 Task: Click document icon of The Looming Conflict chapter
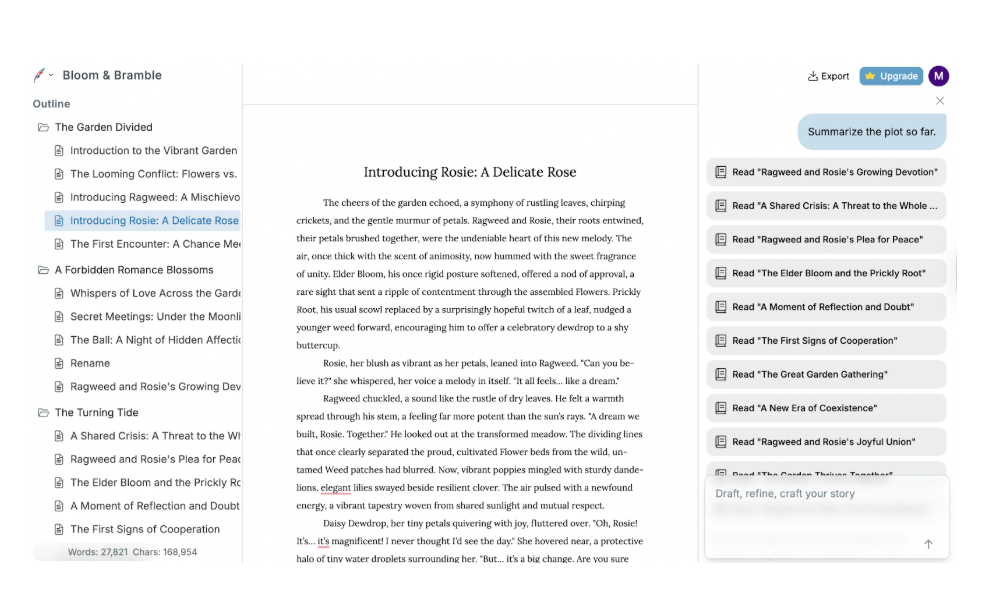pos(59,174)
